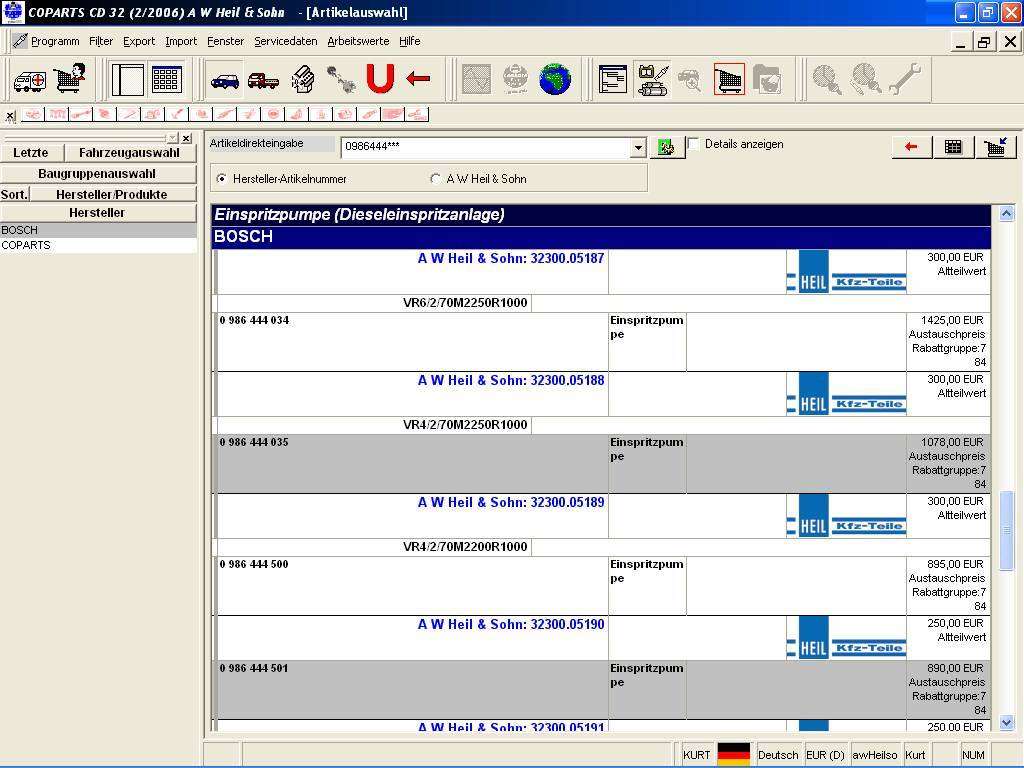Viewport: 1024px width, 768px height.
Task: Choose the red truck vehicle icon
Action: click(263, 80)
